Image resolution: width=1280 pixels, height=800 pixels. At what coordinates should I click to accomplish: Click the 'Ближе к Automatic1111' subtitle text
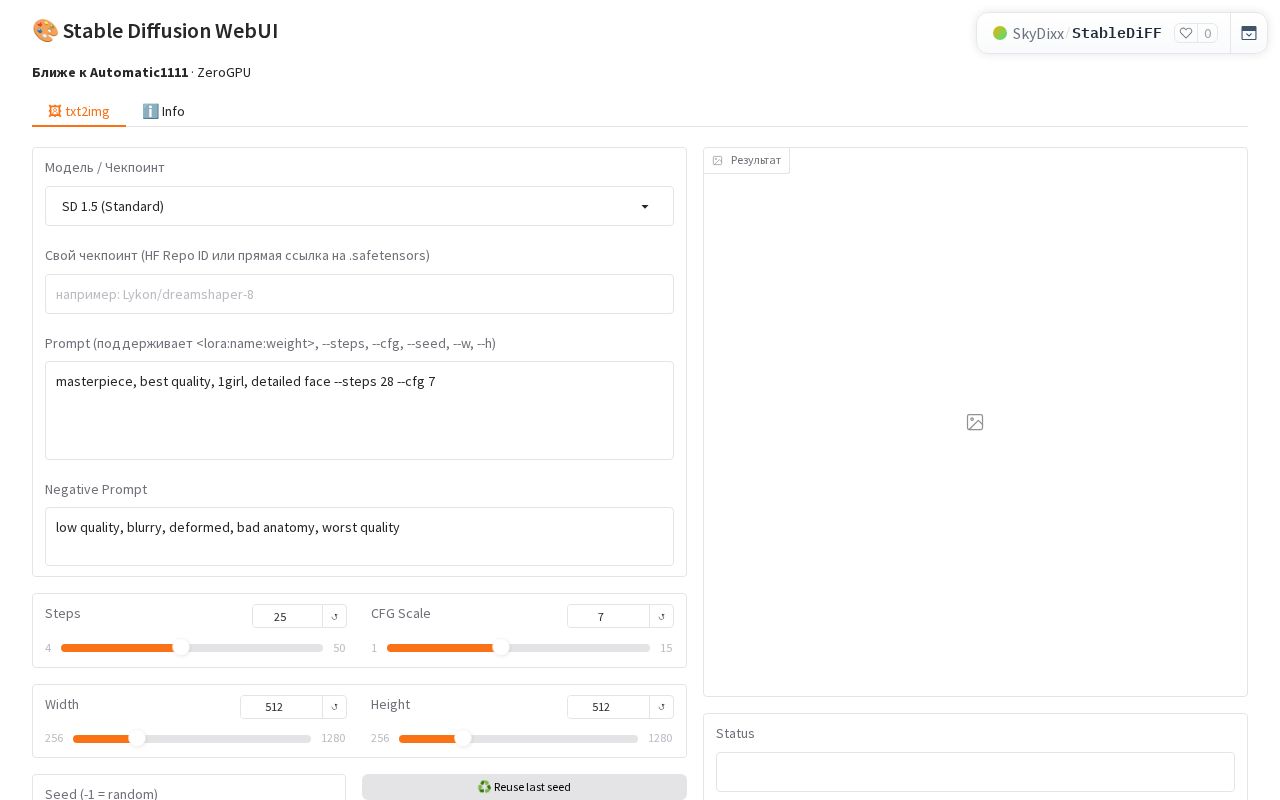(110, 72)
